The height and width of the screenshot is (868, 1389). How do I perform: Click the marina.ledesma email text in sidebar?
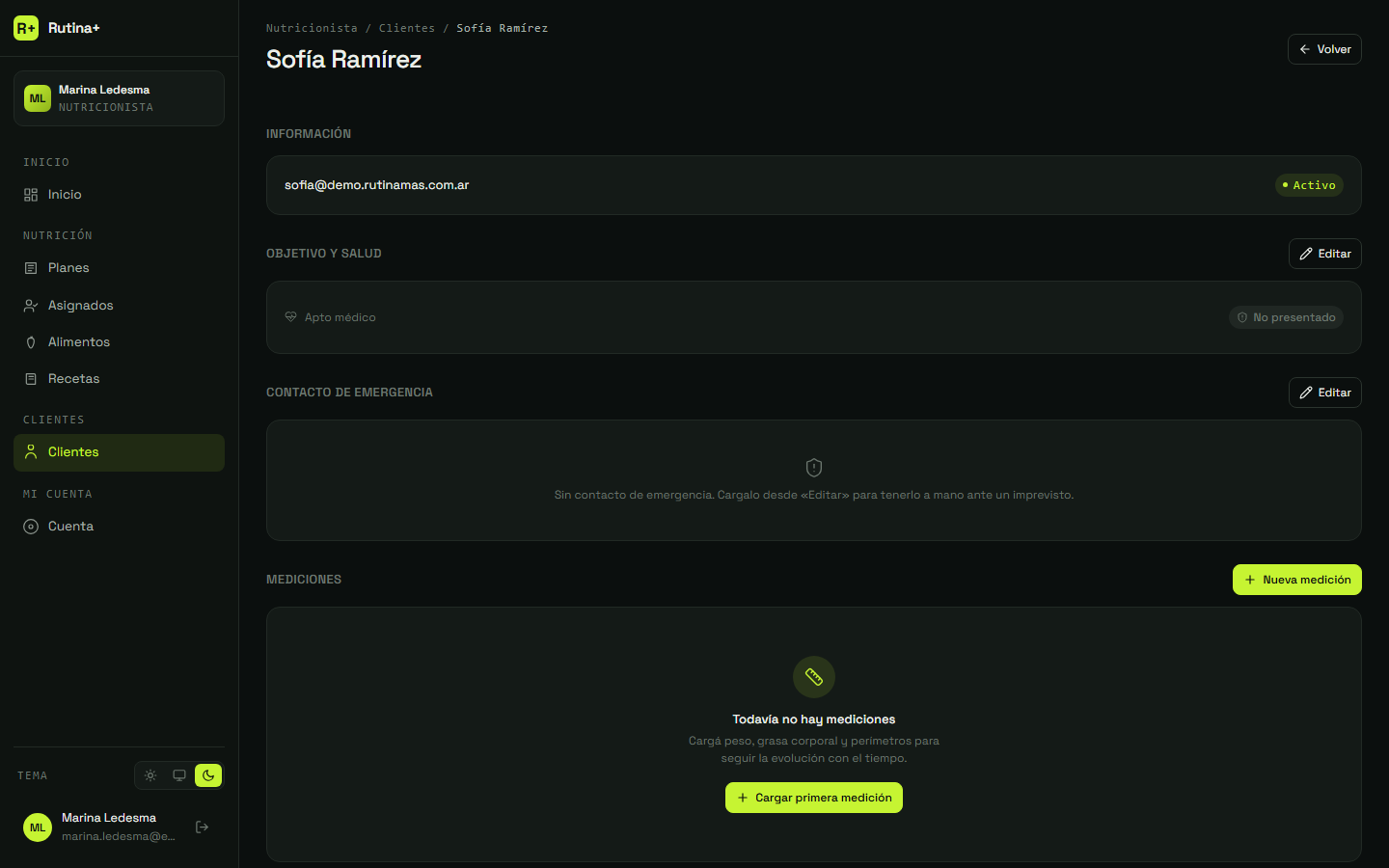coord(119,836)
